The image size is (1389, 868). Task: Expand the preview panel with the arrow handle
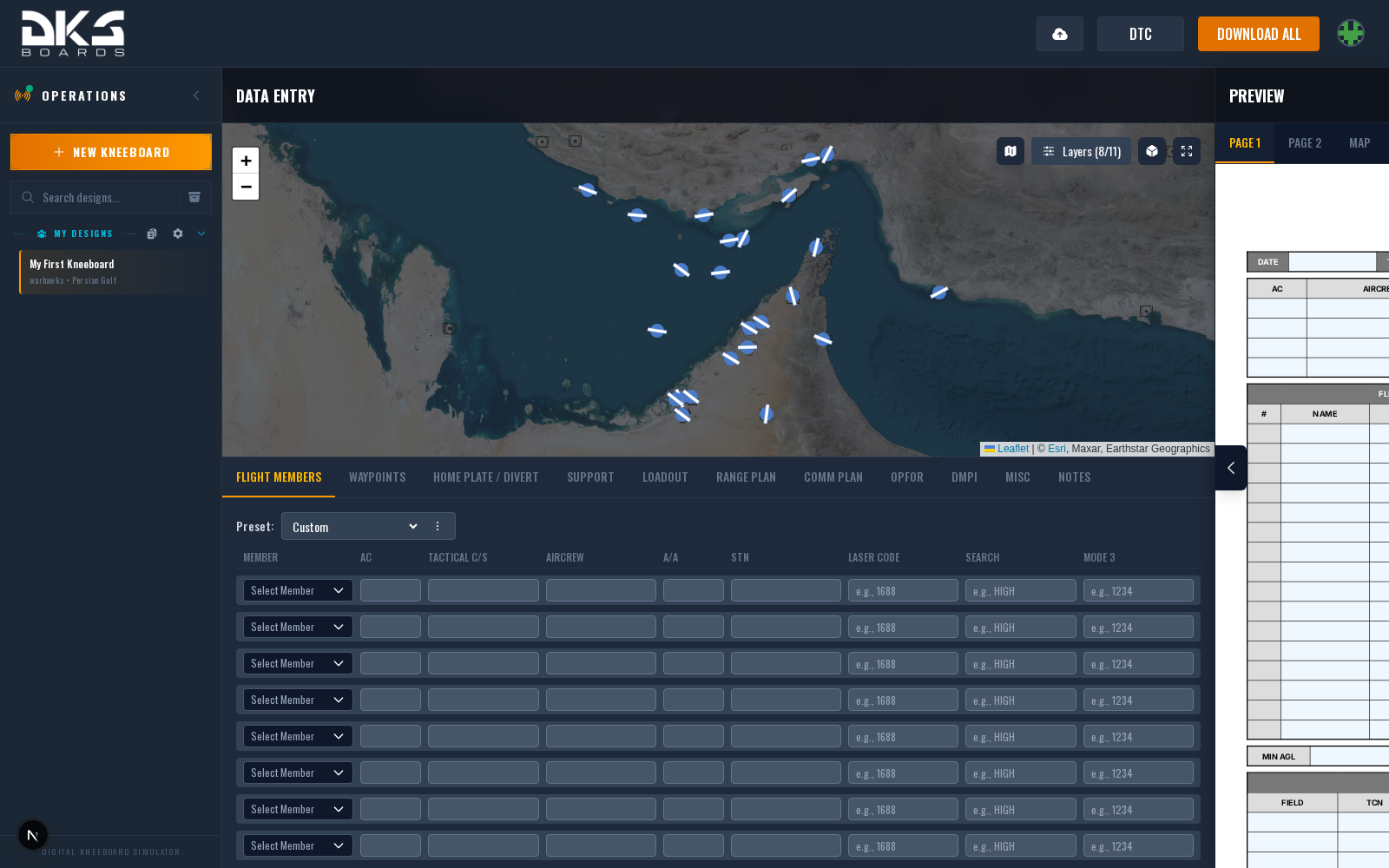tap(1231, 468)
